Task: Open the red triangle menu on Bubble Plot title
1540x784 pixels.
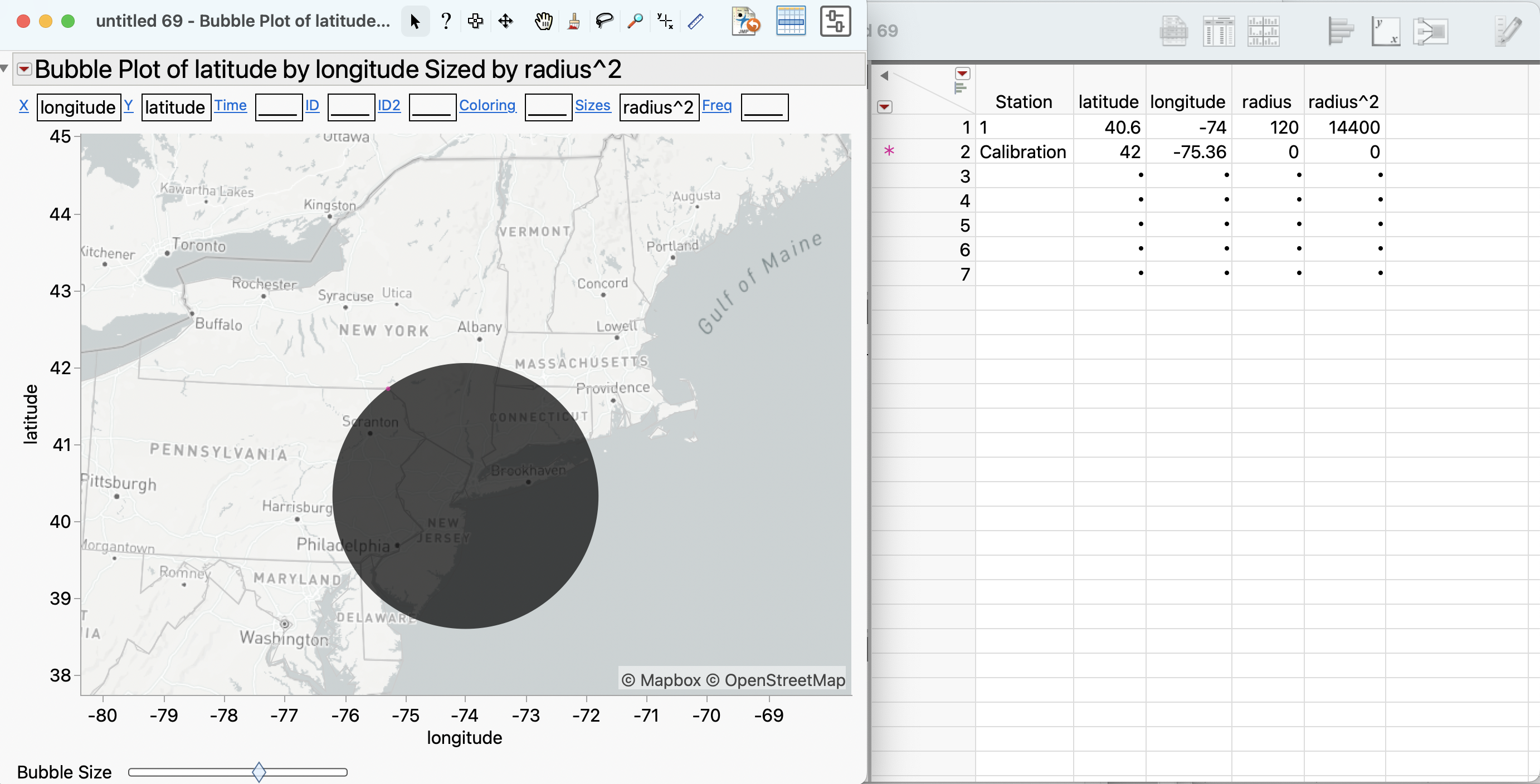Action: [x=24, y=68]
